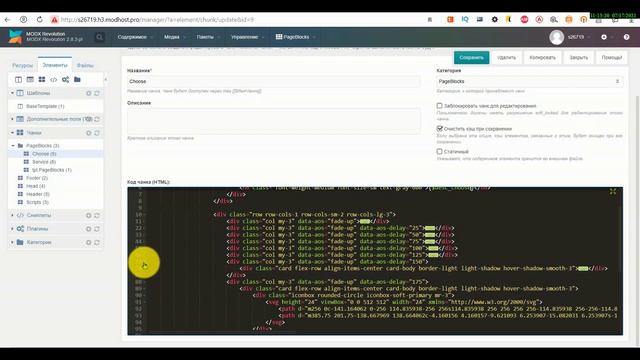Open the PageBlocks top menu
The height and width of the screenshot is (360, 640).
pos(296,37)
